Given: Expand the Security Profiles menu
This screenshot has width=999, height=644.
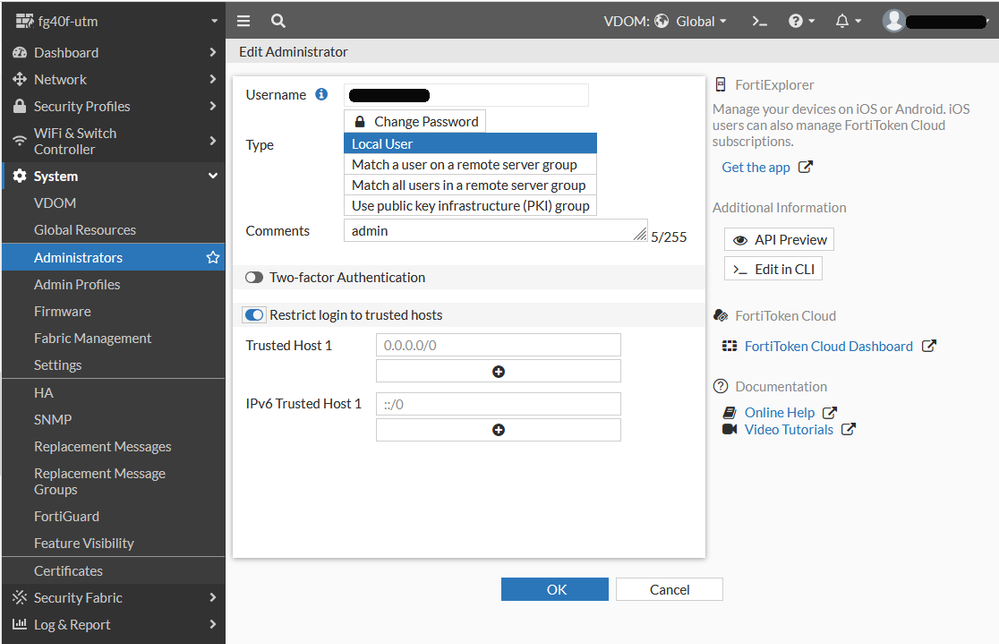Looking at the screenshot, I should click(112, 106).
